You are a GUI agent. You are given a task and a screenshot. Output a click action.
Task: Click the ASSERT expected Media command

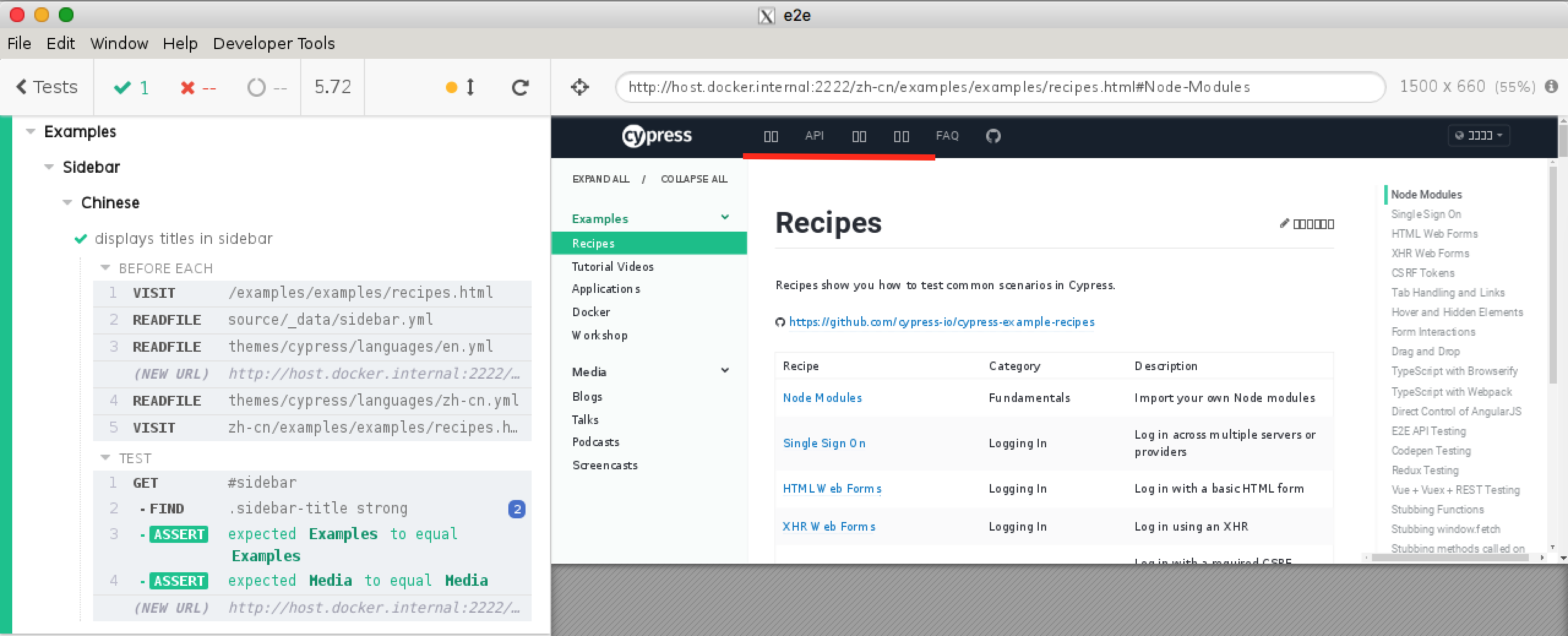point(312,581)
